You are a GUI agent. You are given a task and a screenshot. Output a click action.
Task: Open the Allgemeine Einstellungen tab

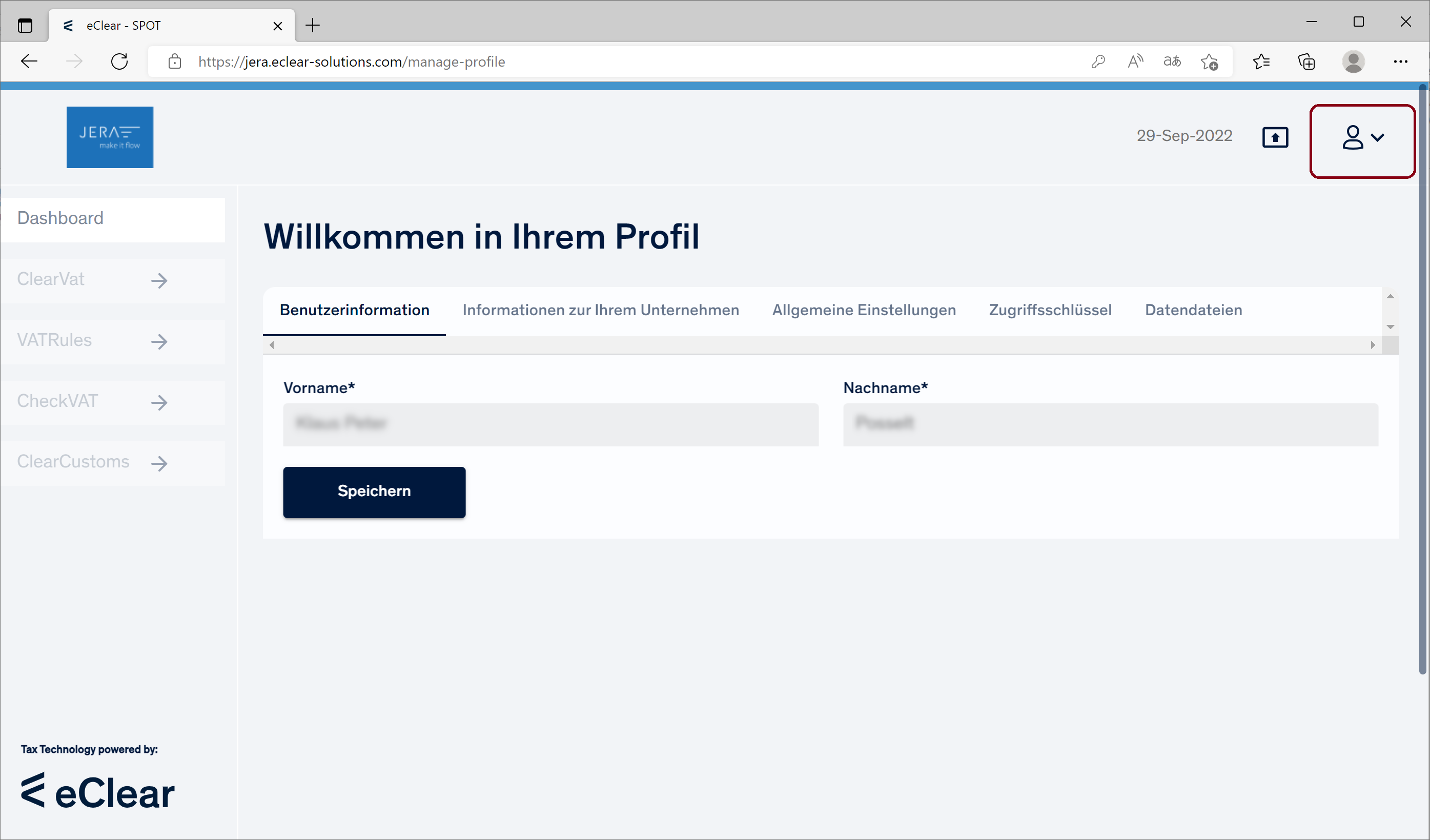click(864, 310)
